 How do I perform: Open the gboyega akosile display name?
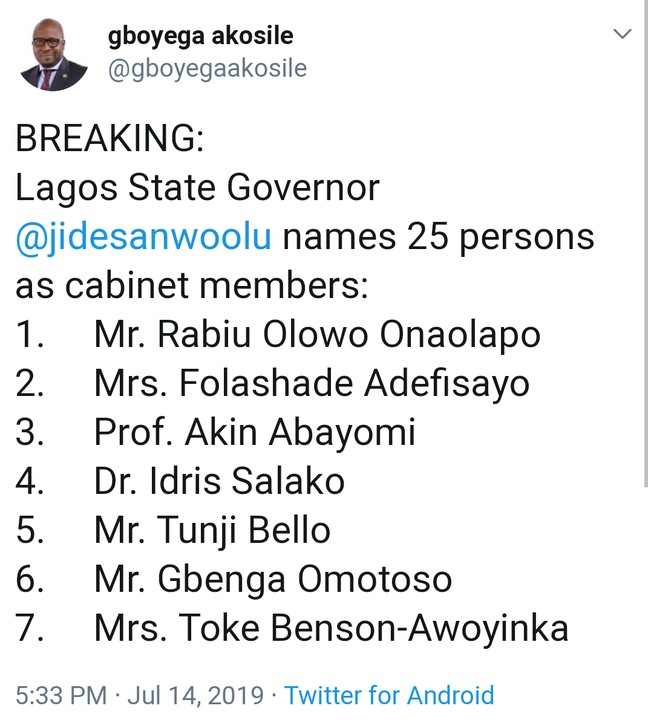pos(201,36)
